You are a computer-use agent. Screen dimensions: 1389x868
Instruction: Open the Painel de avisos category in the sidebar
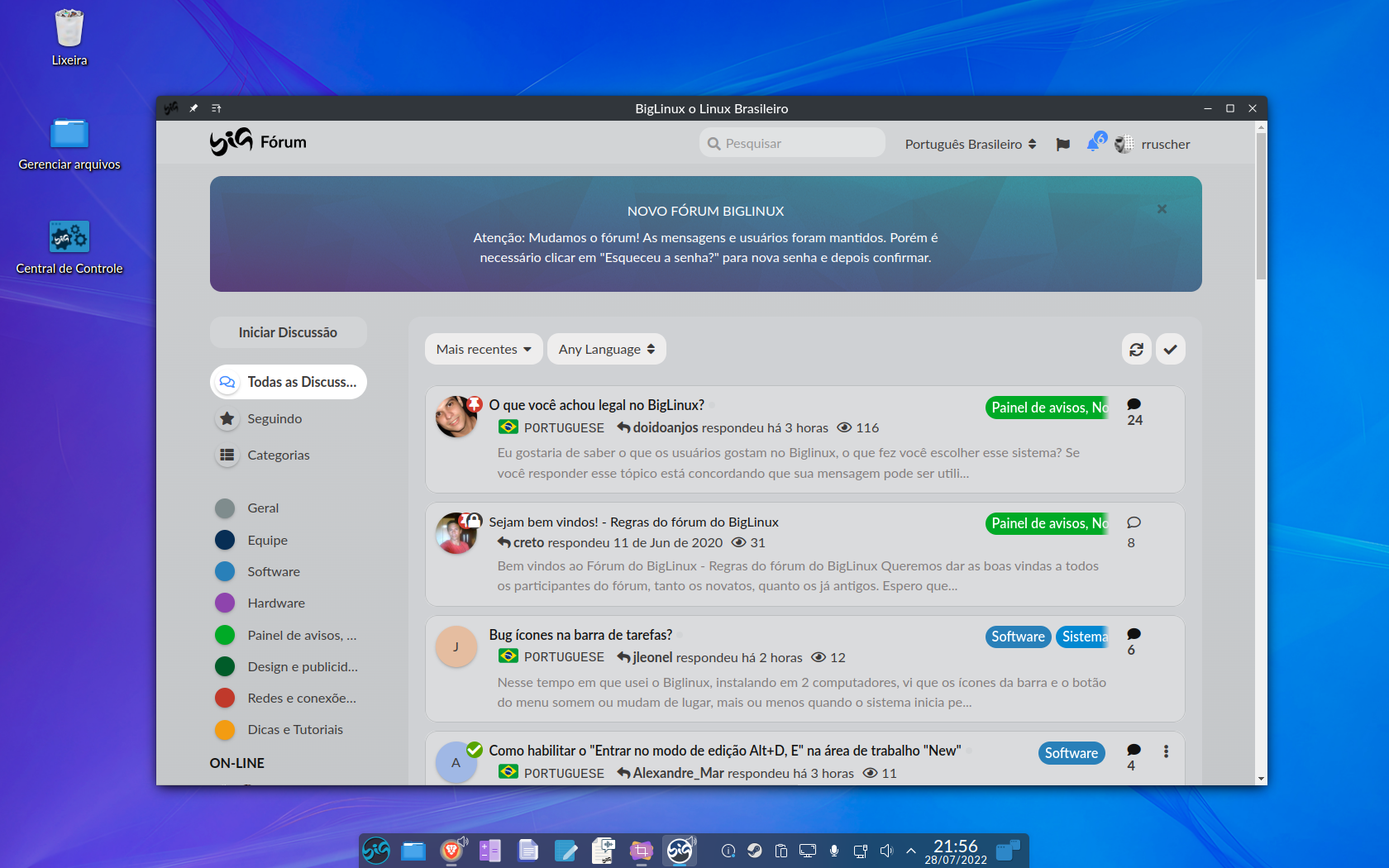point(286,635)
